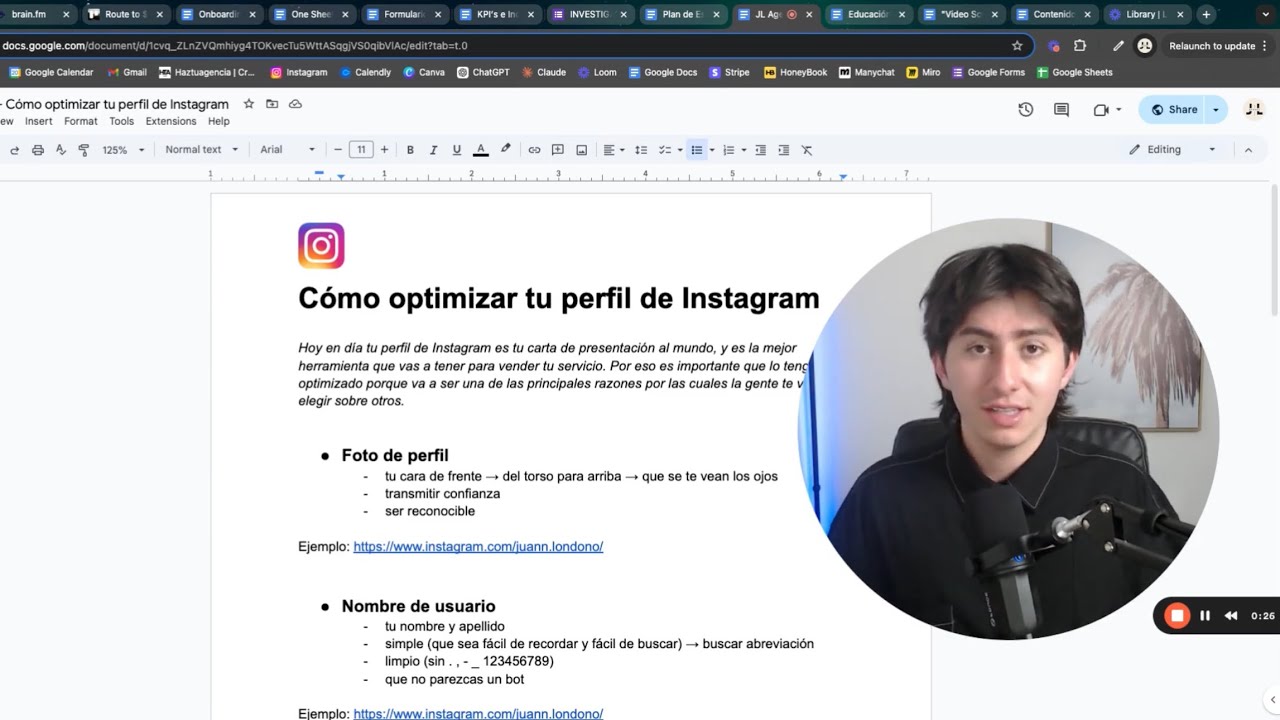Rewind the screen recording
This screenshot has height=720, width=1280.
(x=1231, y=616)
